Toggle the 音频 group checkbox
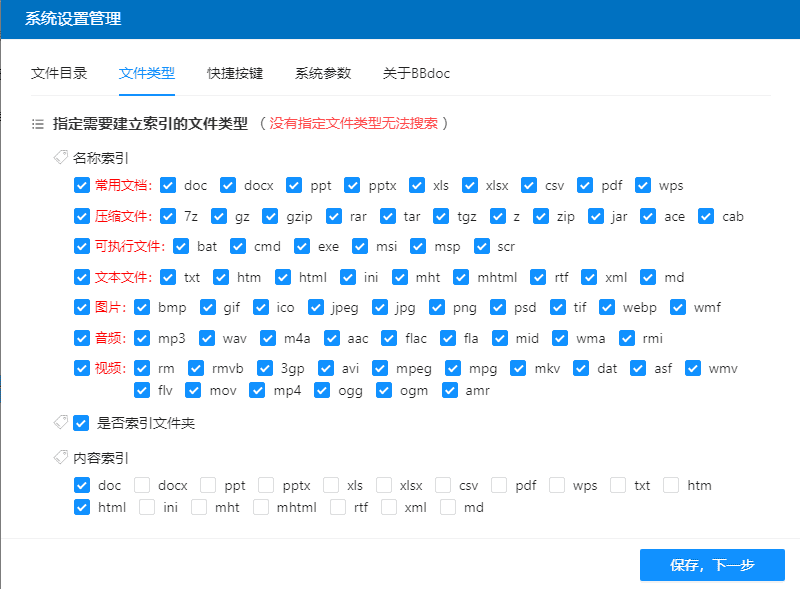Image resolution: width=800 pixels, height=589 pixels. tap(82, 338)
